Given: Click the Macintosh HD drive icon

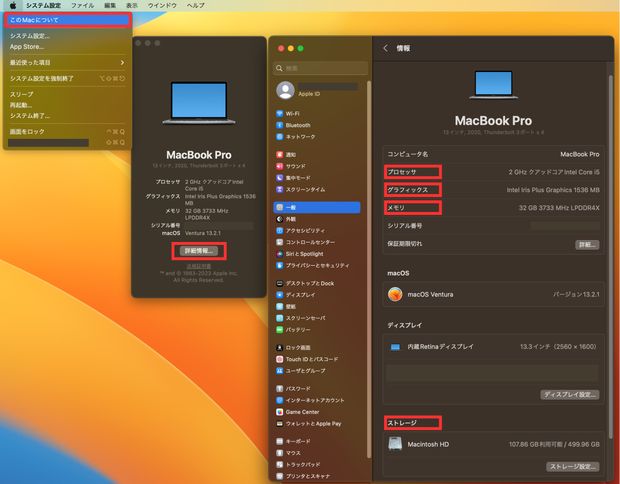Looking at the screenshot, I should pos(395,444).
